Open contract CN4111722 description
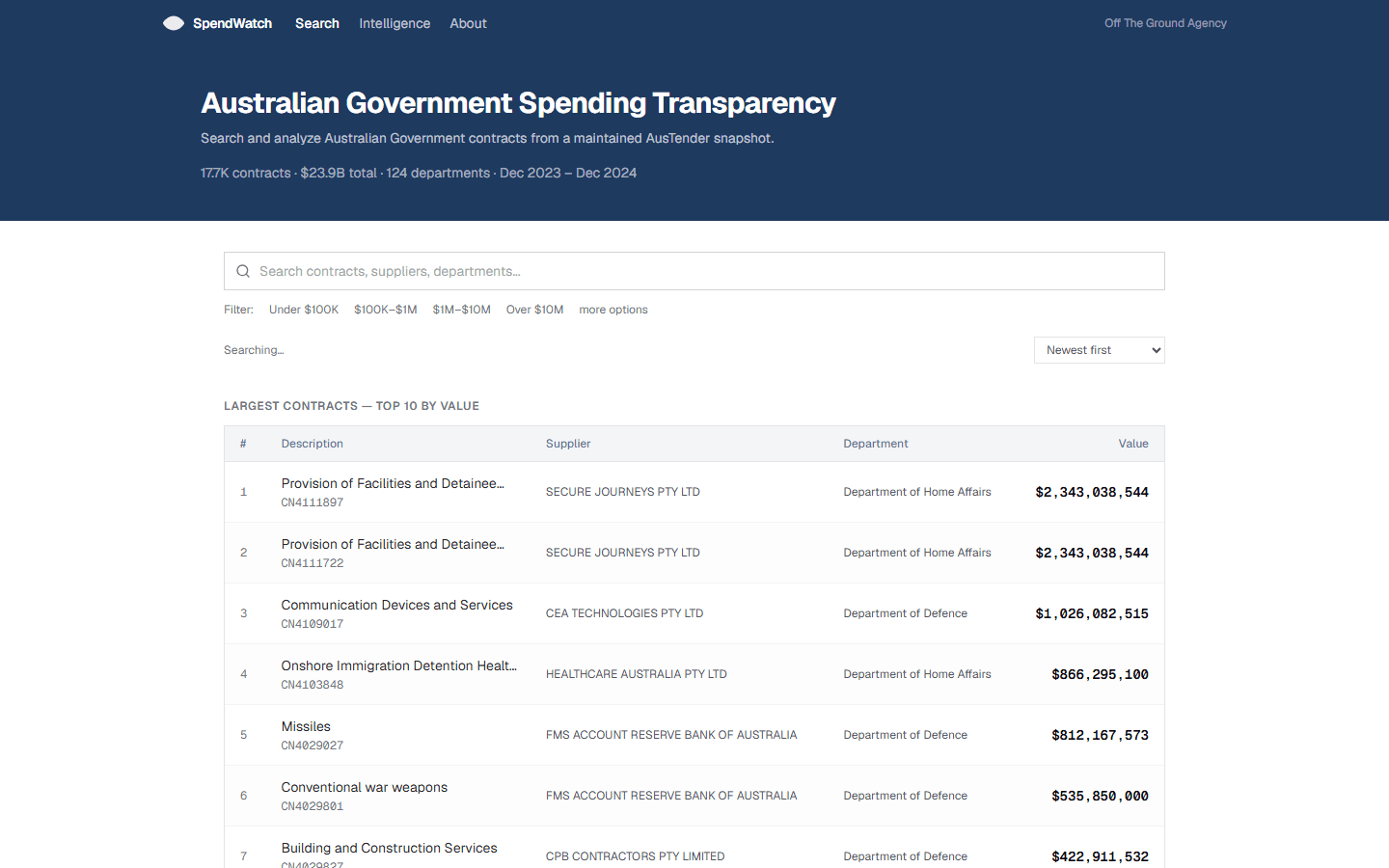The image size is (1389, 868). click(x=393, y=544)
